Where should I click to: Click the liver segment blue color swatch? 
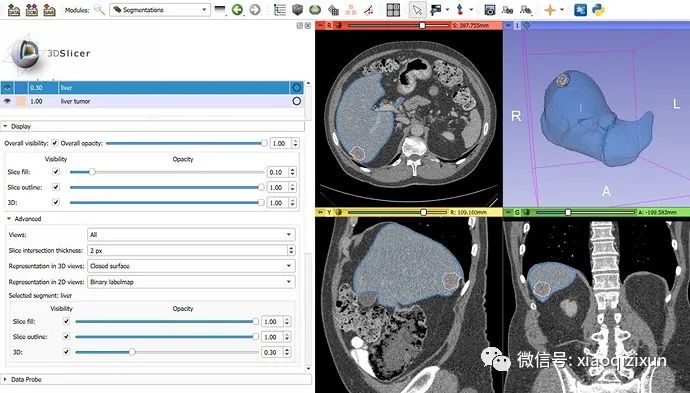click(x=21, y=88)
